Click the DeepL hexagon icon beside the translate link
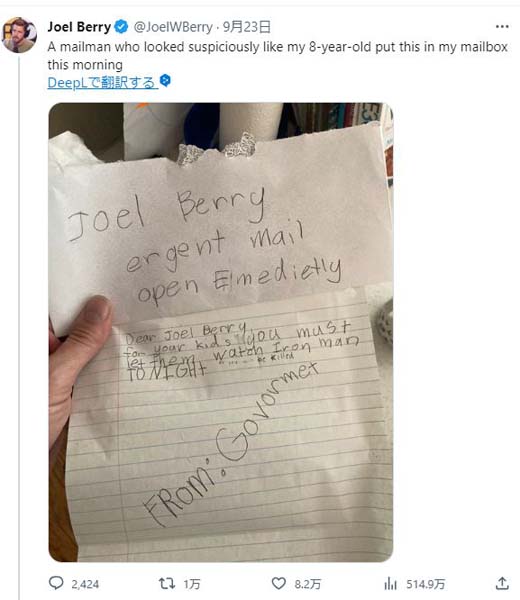The image size is (520, 600). 165,81
